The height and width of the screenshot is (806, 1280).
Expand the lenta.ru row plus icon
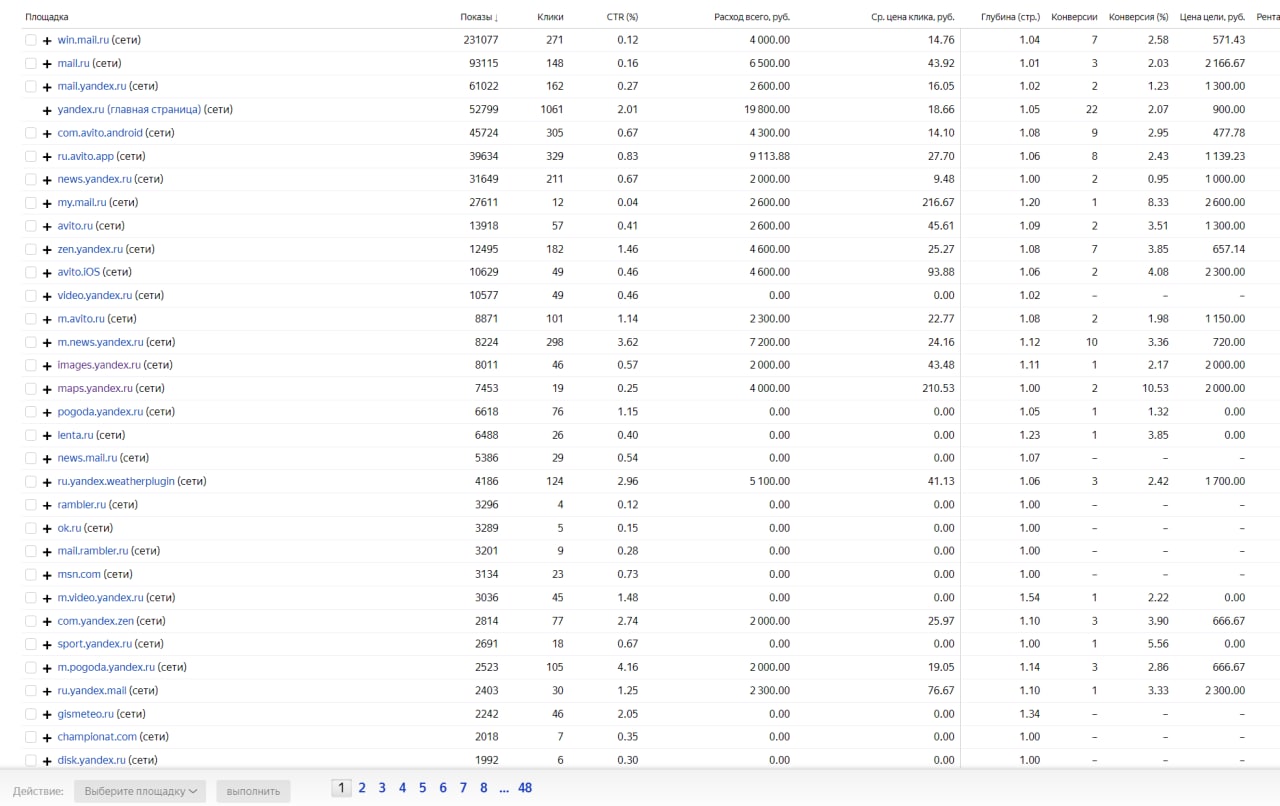[x=47, y=435]
